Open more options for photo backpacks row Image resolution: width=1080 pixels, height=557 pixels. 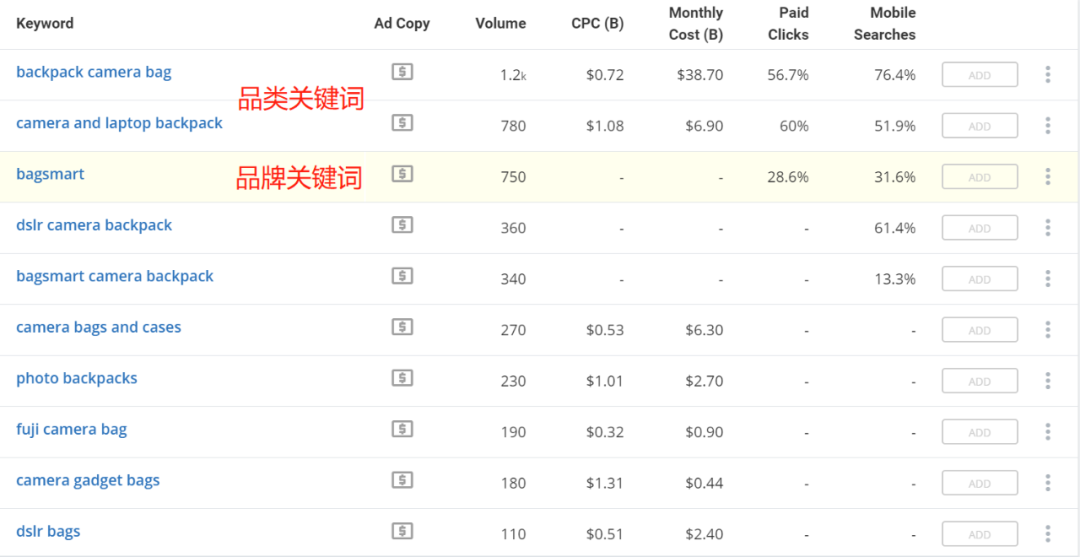tap(1048, 381)
